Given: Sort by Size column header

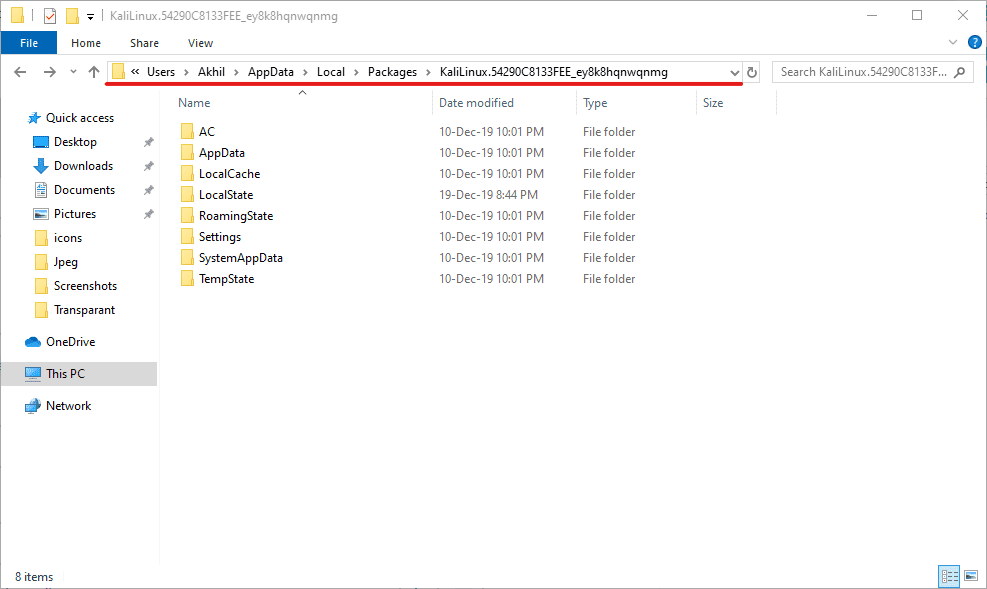Looking at the screenshot, I should point(713,103).
